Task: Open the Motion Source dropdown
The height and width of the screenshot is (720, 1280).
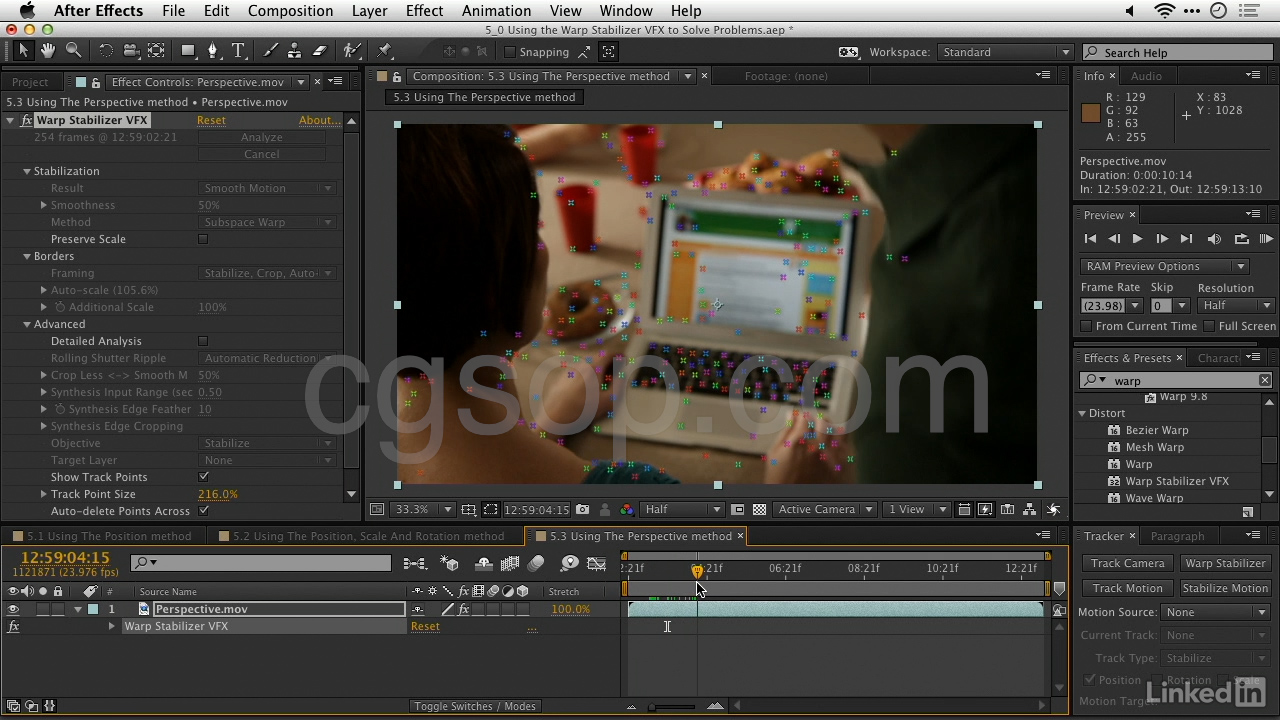Action: pos(1217,612)
